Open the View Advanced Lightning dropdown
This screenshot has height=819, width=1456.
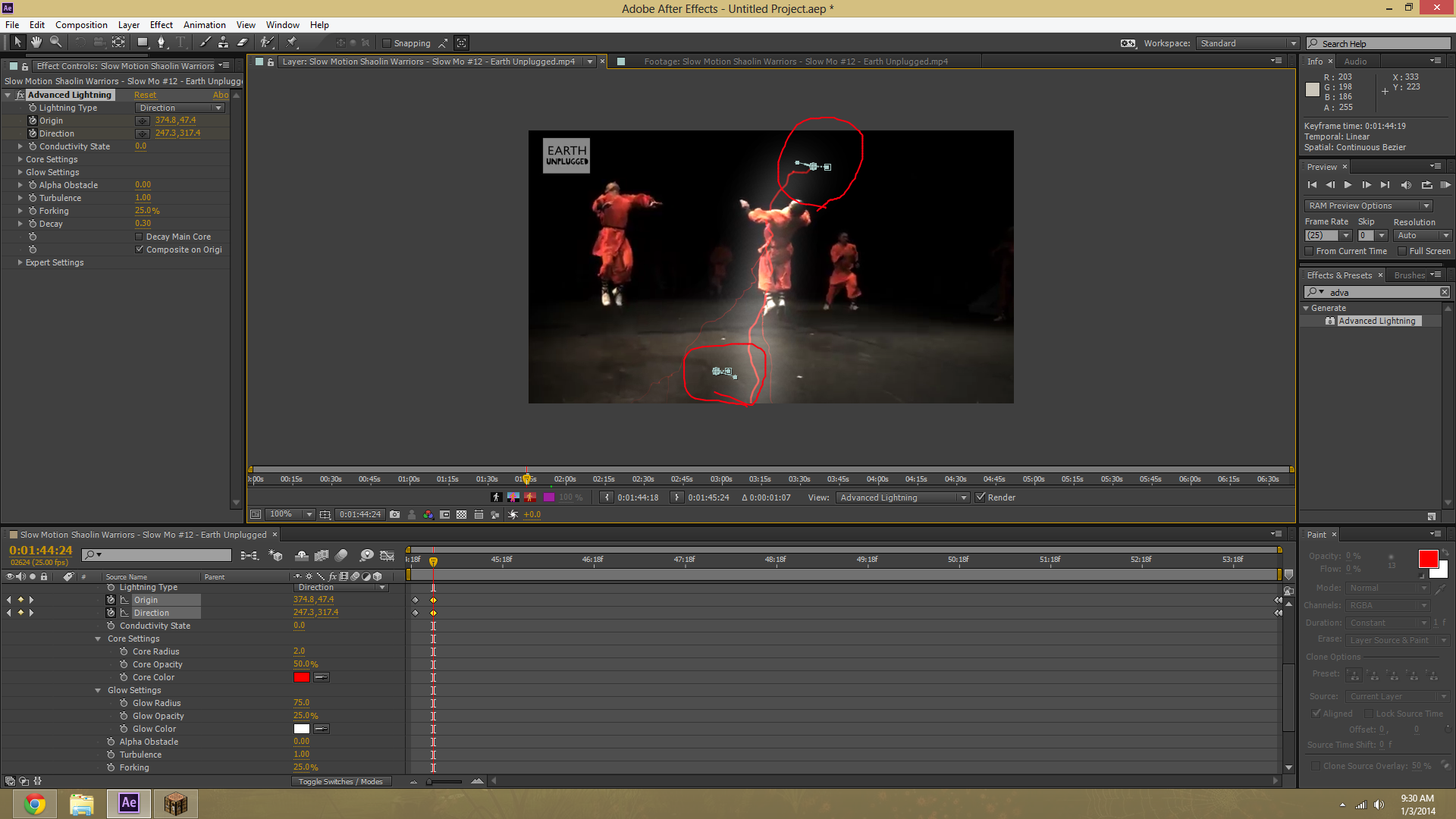[x=902, y=497]
